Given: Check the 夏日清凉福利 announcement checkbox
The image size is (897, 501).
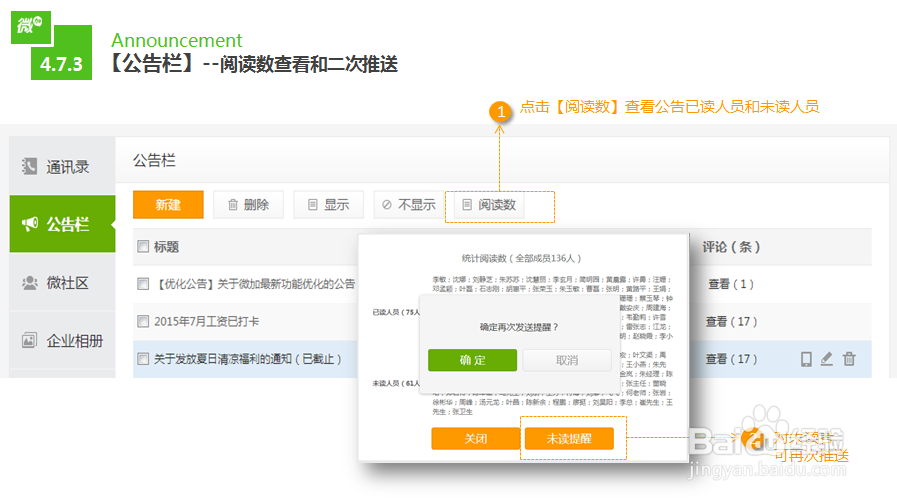Looking at the screenshot, I should [x=143, y=359].
